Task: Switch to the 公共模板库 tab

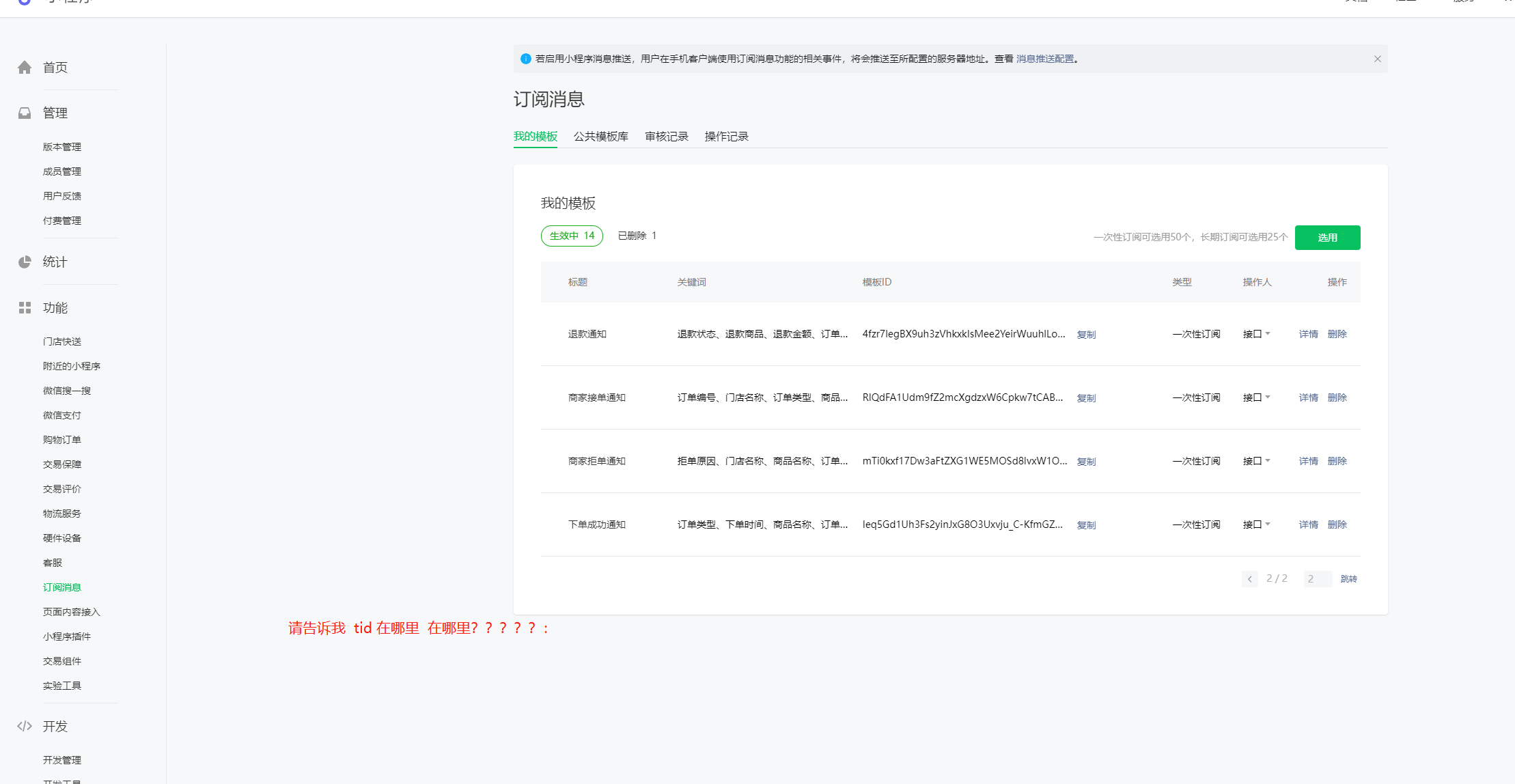Action: click(x=600, y=137)
